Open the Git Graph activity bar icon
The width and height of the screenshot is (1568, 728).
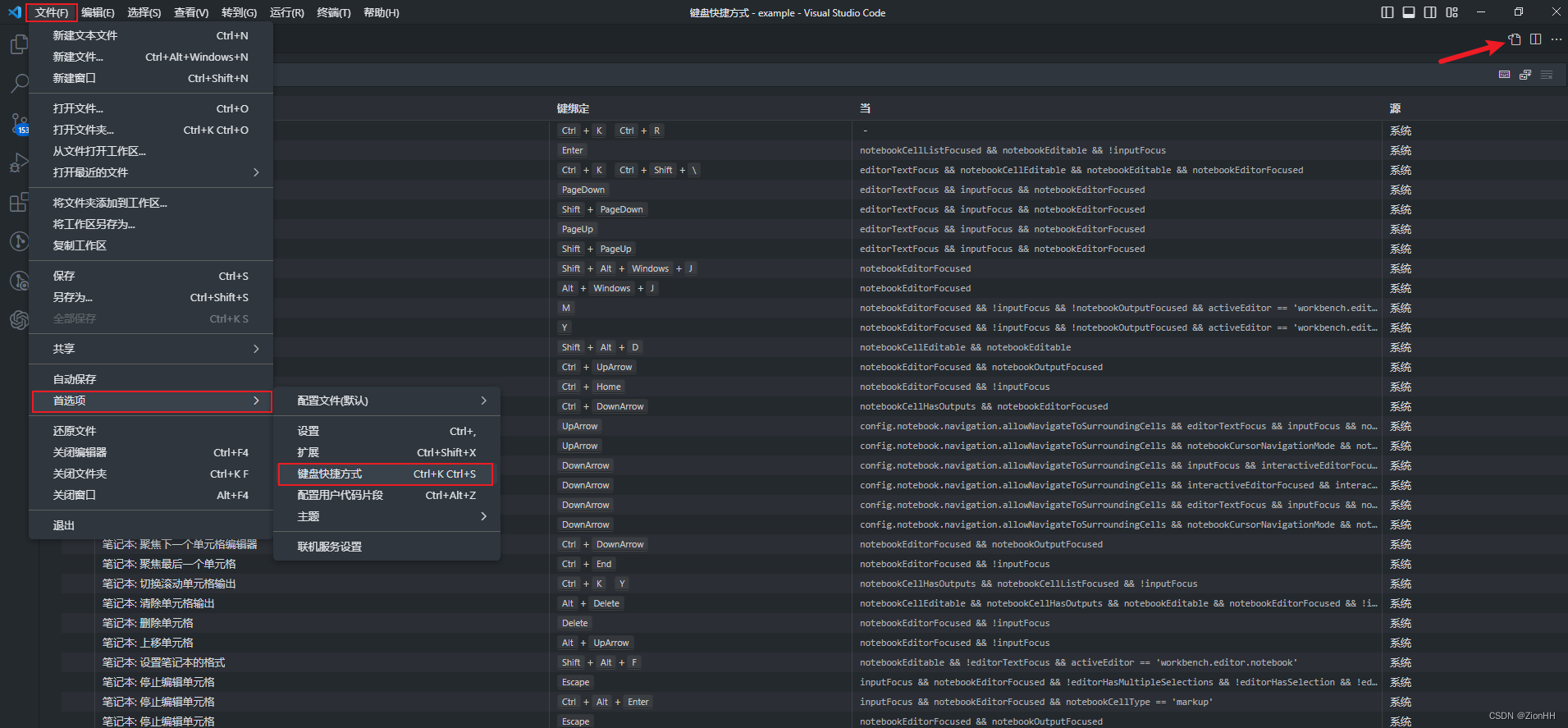[x=19, y=241]
